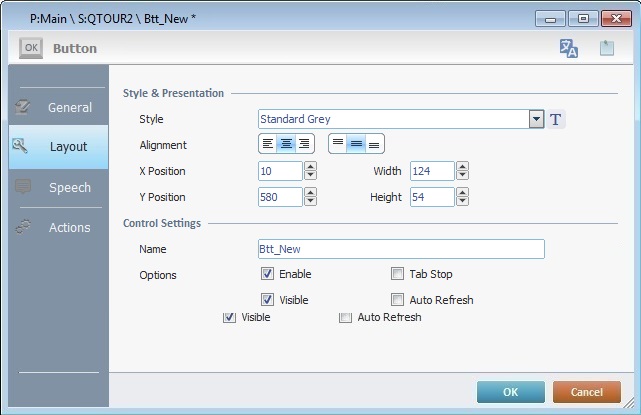Viewport: 641px width, 415px height.
Task: Enable the Tab Stop option
Action: (398, 274)
